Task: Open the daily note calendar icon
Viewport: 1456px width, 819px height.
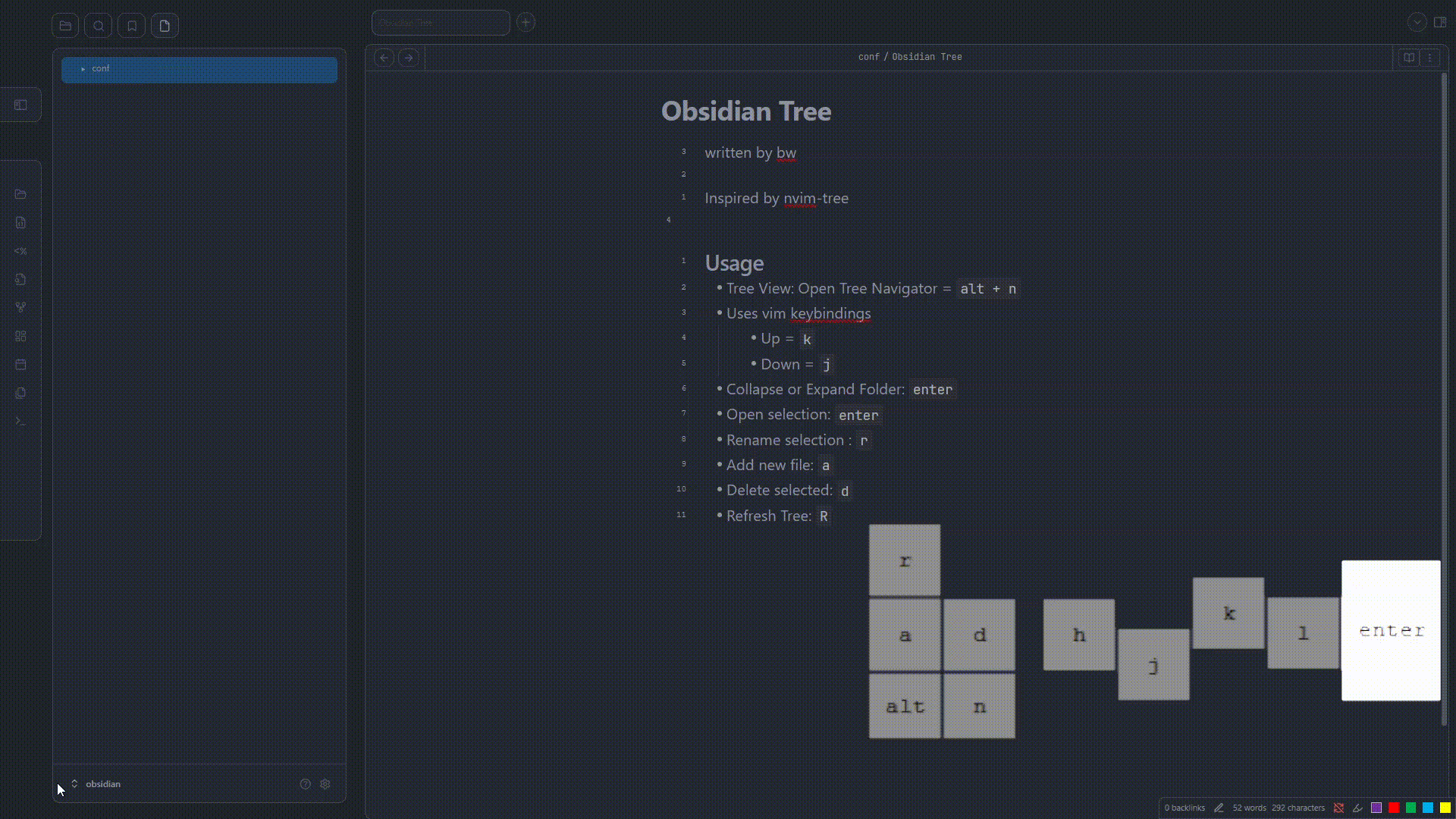Action: coord(20,365)
